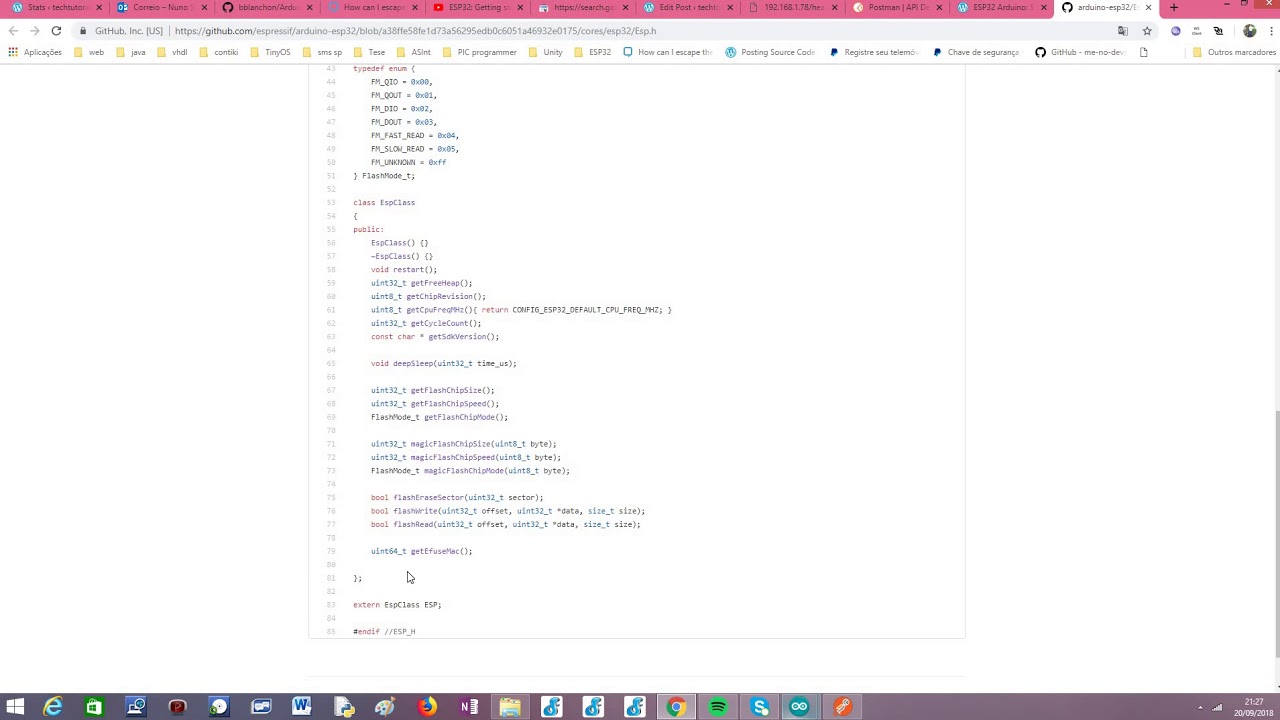This screenshot has height=720, width=1280.
Task: Open Spotify from the taskbar
Action: click(x=718, y=707)
